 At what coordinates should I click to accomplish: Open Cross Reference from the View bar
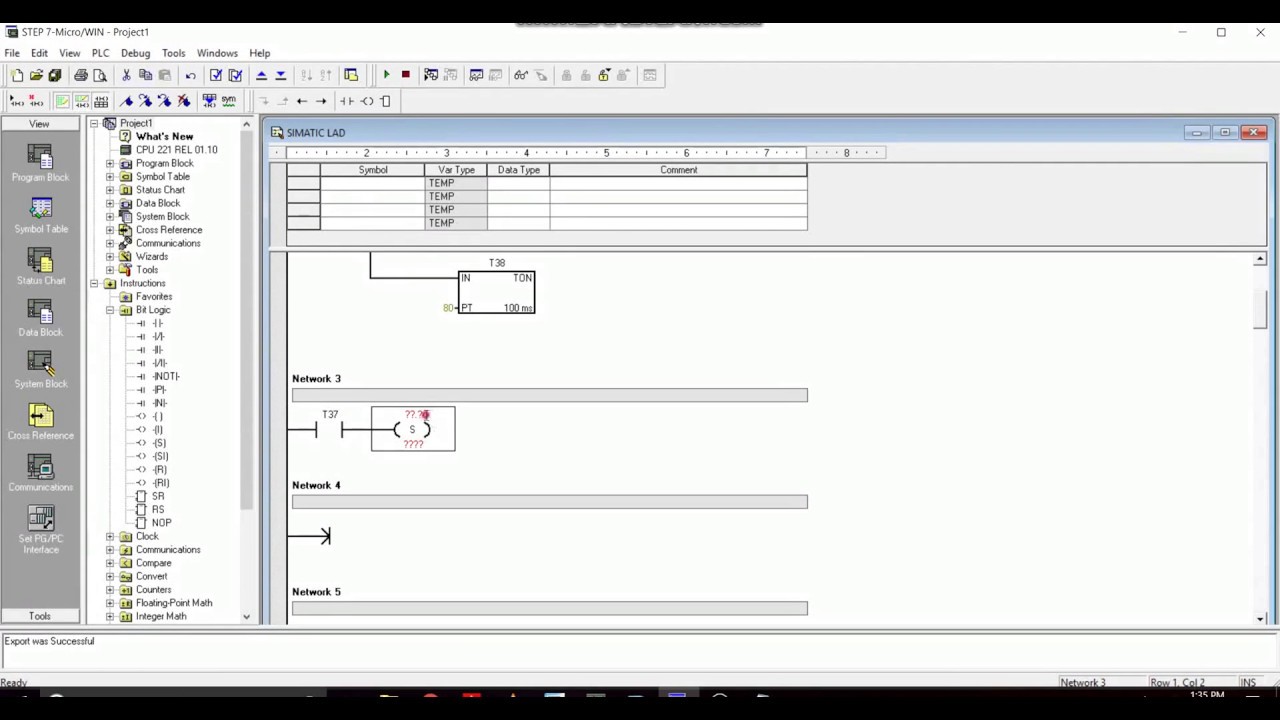40,422
